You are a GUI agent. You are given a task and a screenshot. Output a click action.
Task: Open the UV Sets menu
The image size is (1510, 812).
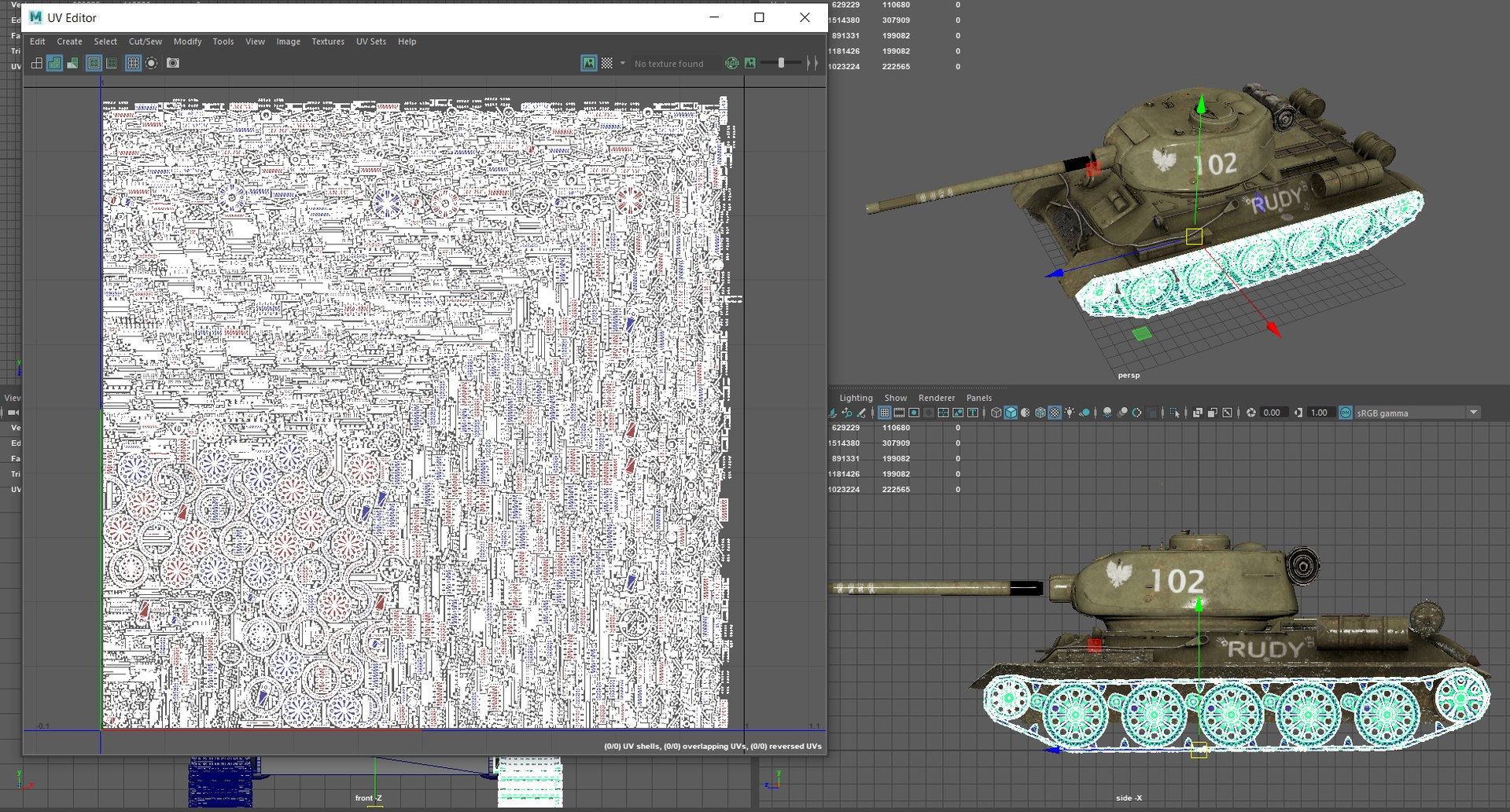pos(371,42)
